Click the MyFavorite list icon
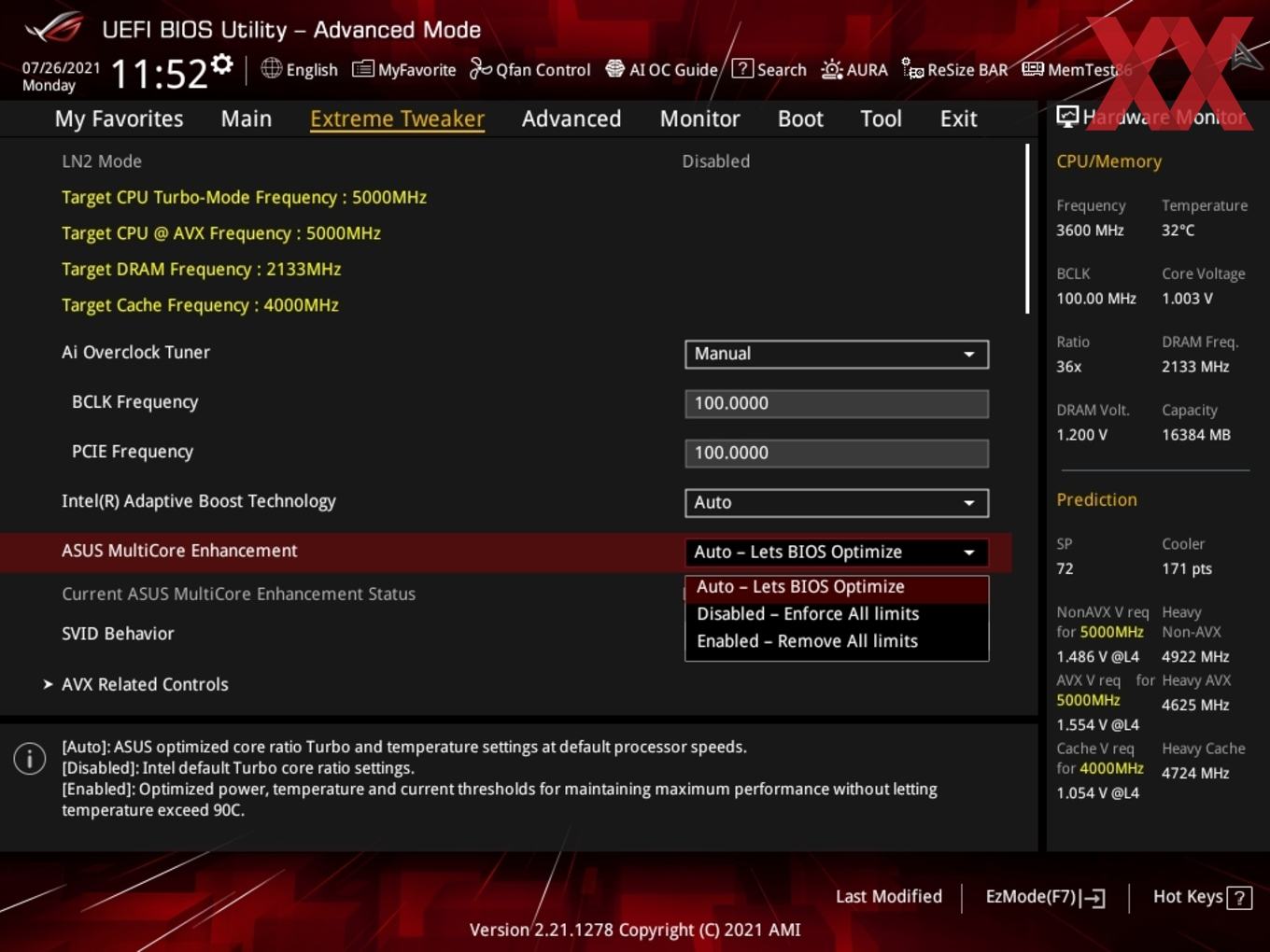 coord(363,69)
